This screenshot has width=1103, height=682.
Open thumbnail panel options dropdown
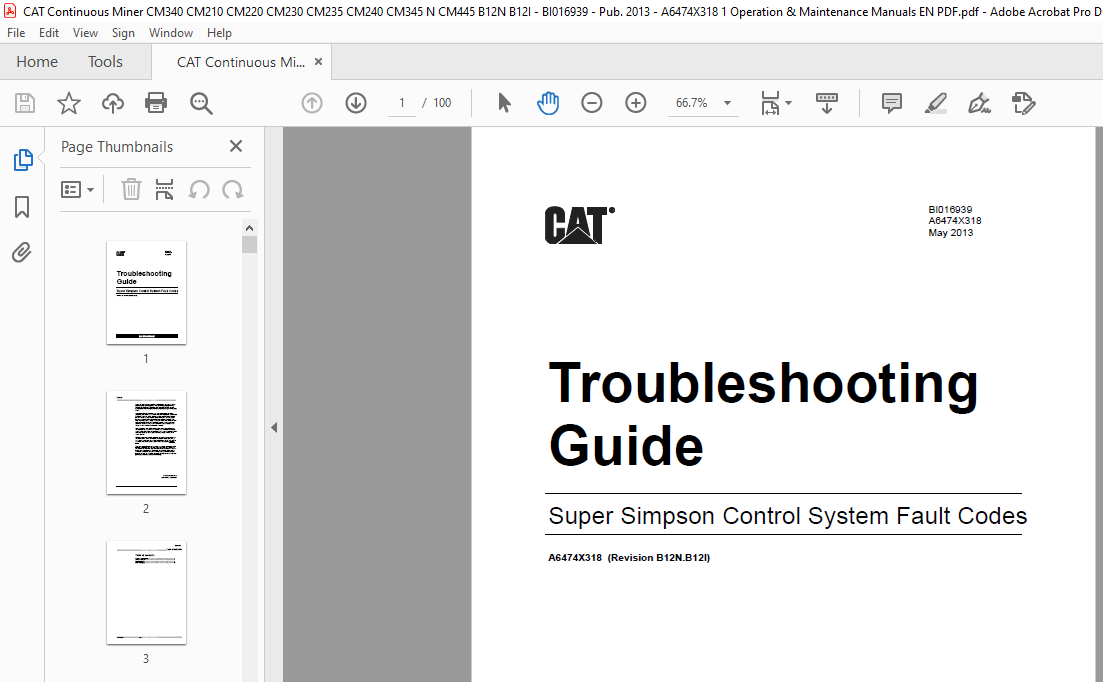(77, 190)
